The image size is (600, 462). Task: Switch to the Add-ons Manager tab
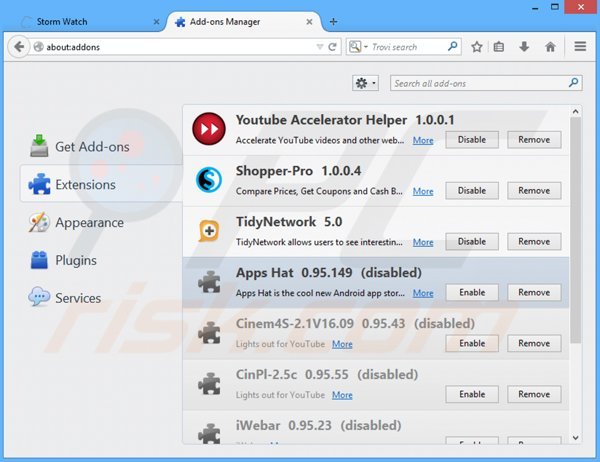[245, 22]
